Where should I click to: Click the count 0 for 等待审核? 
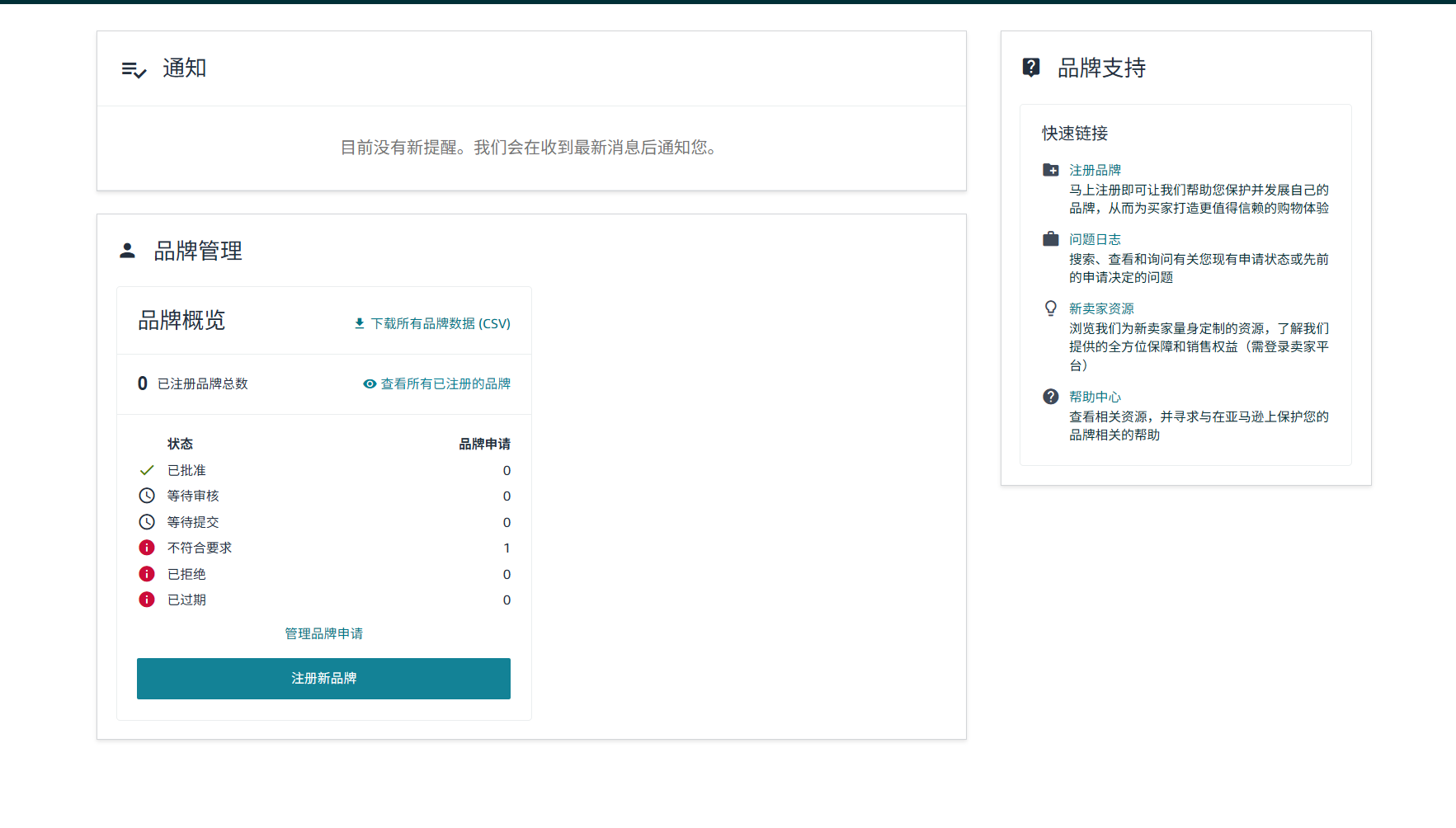pyautogui.click(x=507, y=496)
